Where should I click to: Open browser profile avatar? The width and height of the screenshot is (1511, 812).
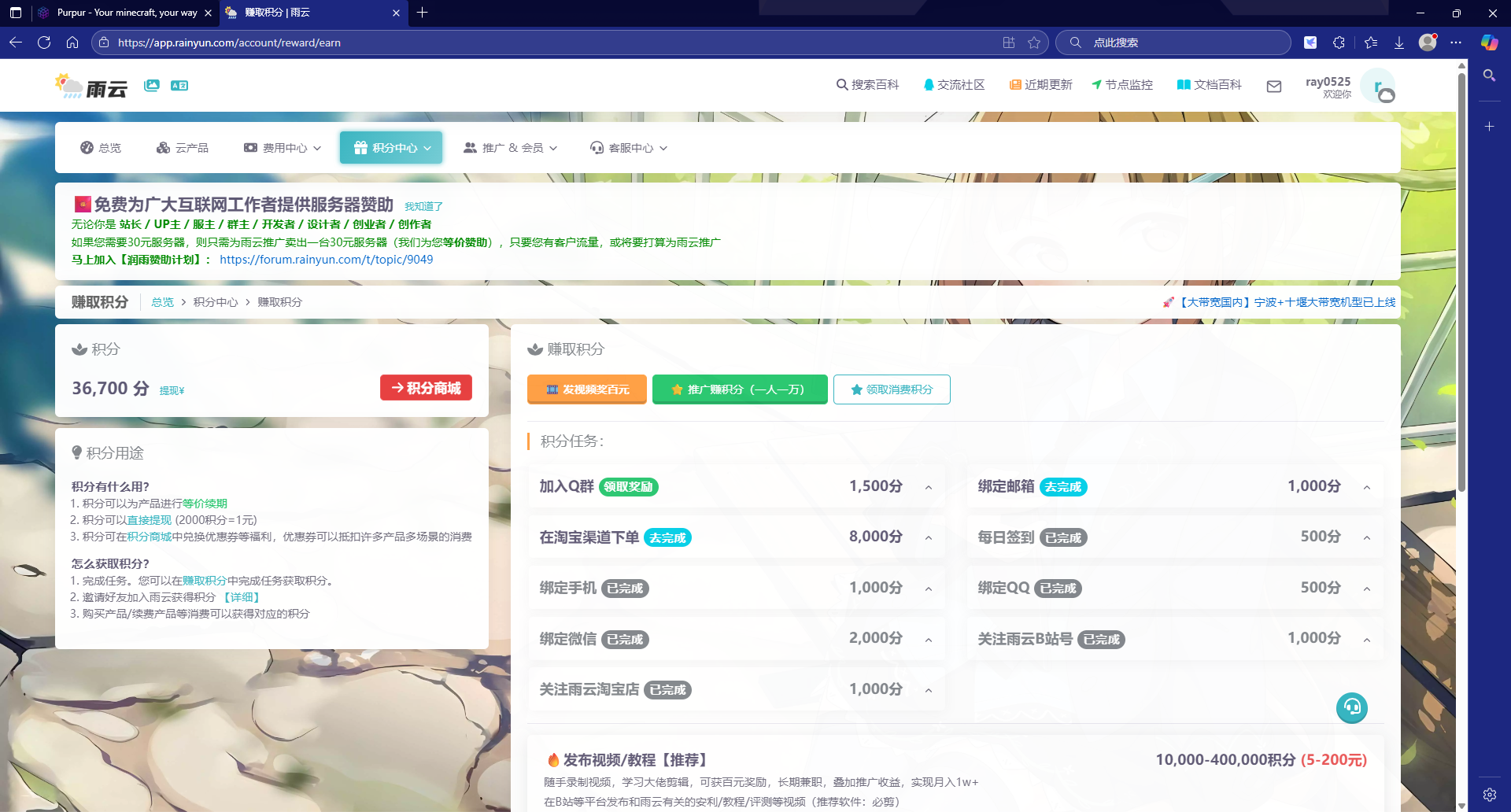pyautogui.click(x=1428, y=42)
